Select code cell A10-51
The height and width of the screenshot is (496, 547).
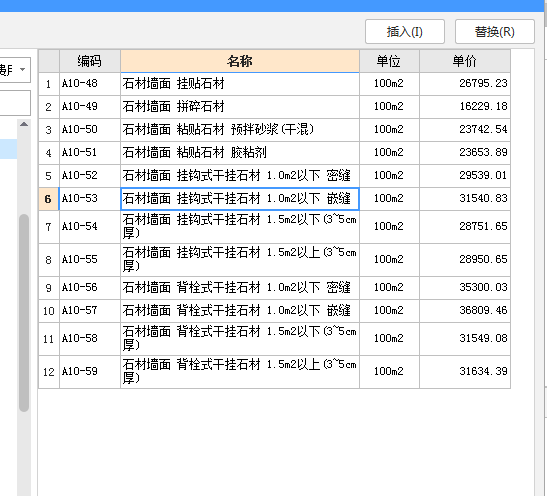[90, 153]
